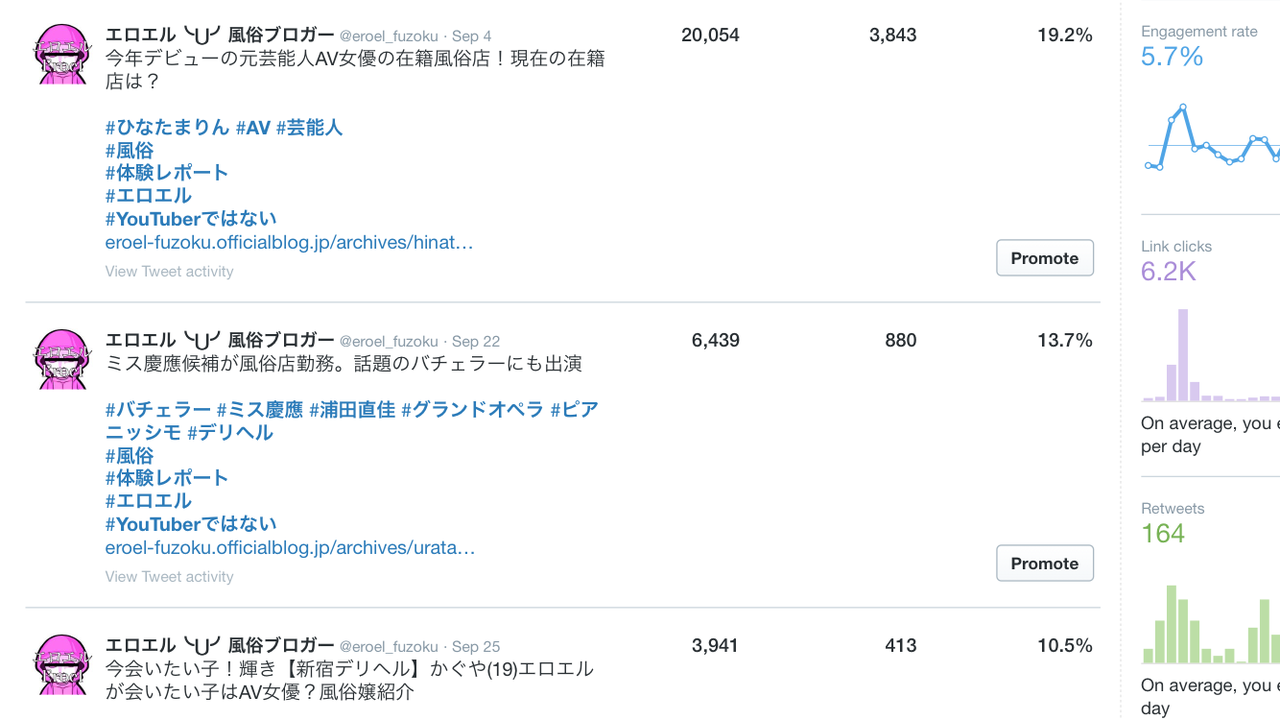Click the Sep 22 tweet timestamp

pyautogui.click(x=476, y=341)
